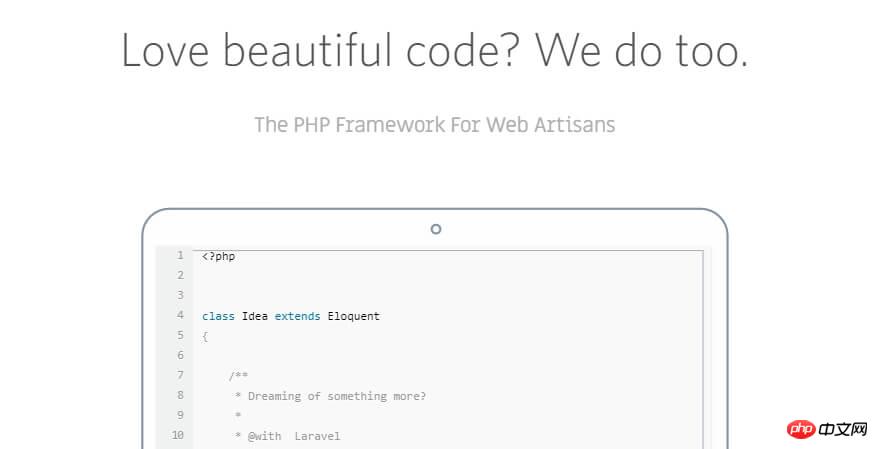Click the opening curly brace on line 5
878x449 pixels.
tap(205, 336)
